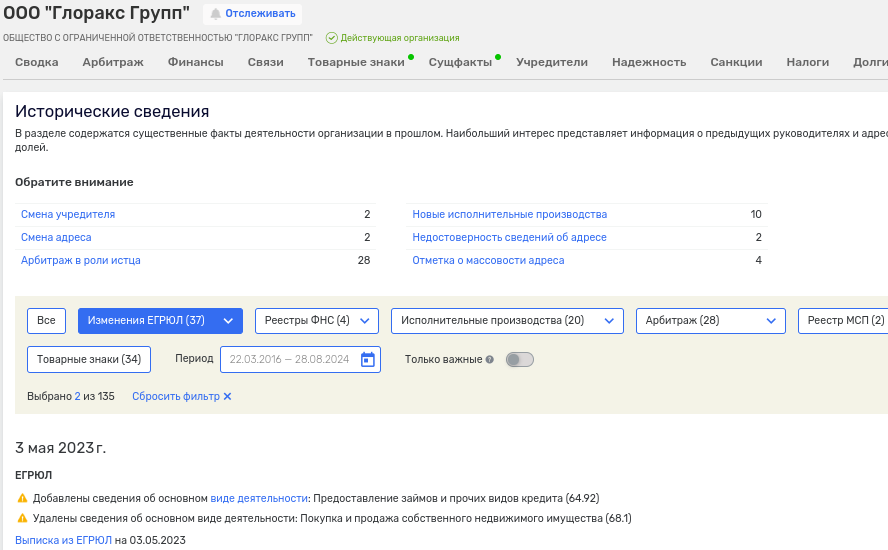Click the Исторические сведения heading

pyautogui.click(x=112, y=112)
